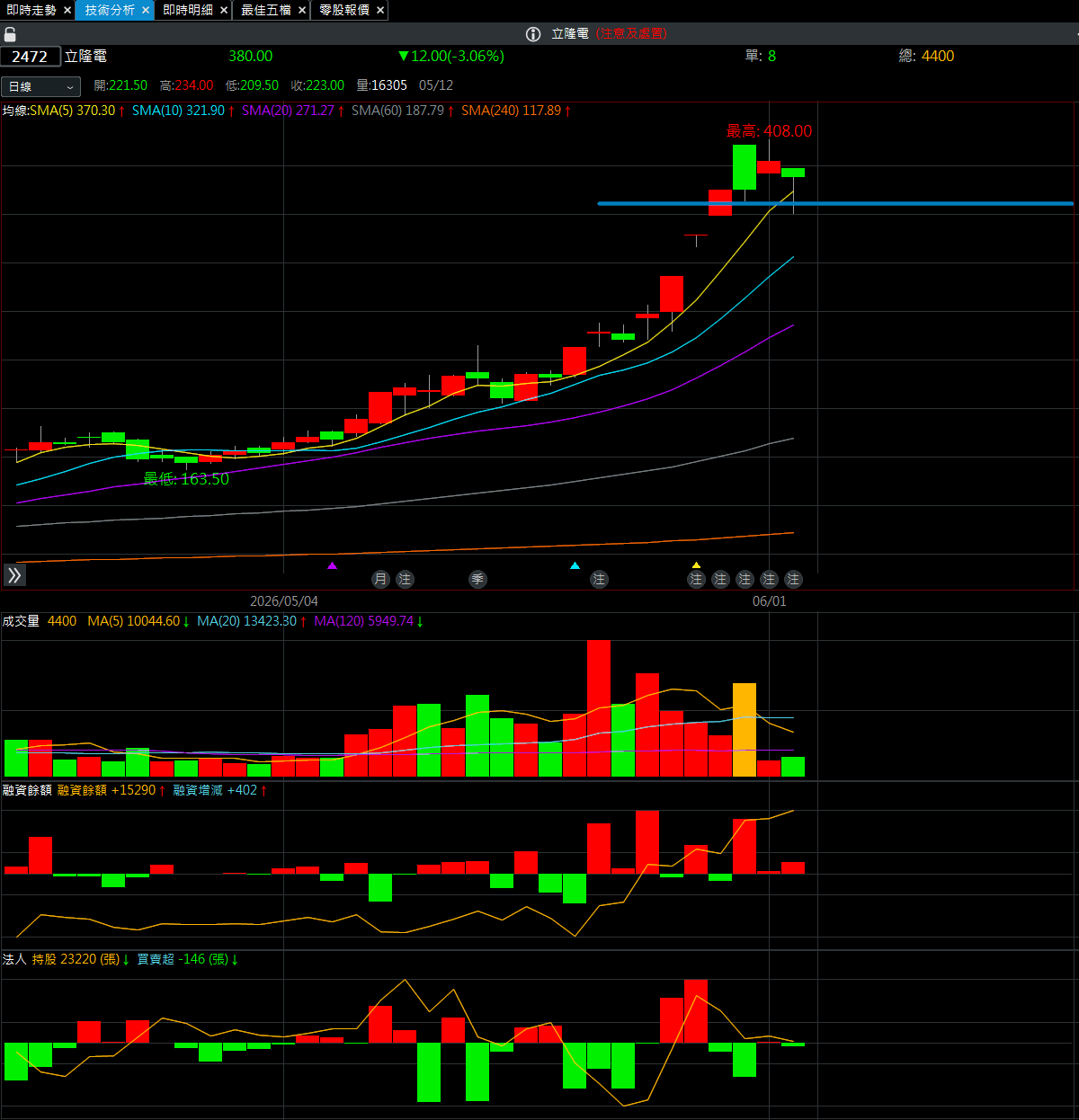
Task: Click the 立隆電 stock name label
Action: click(x=85, y=56)
